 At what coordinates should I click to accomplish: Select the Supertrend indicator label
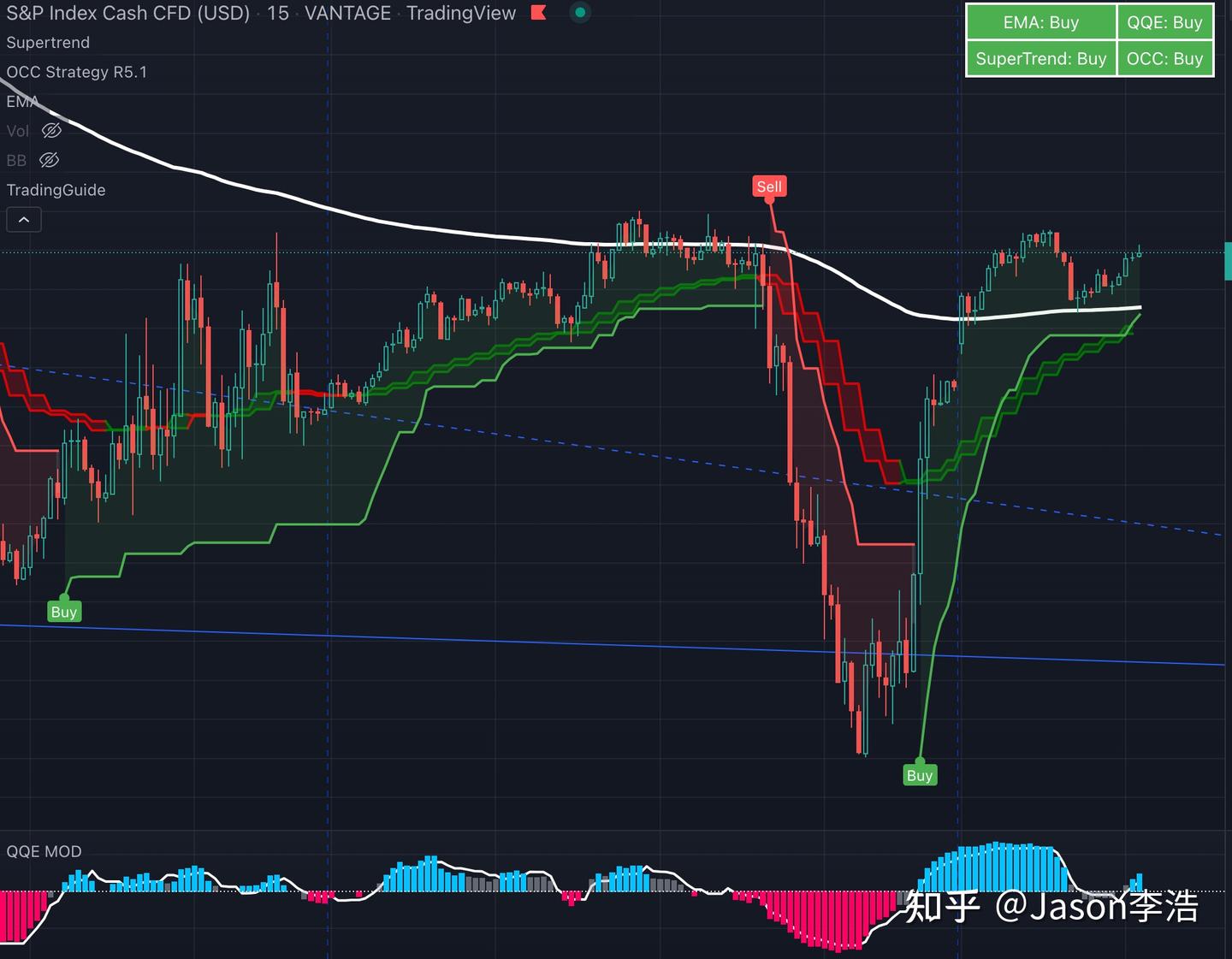(x=48, y=43)
